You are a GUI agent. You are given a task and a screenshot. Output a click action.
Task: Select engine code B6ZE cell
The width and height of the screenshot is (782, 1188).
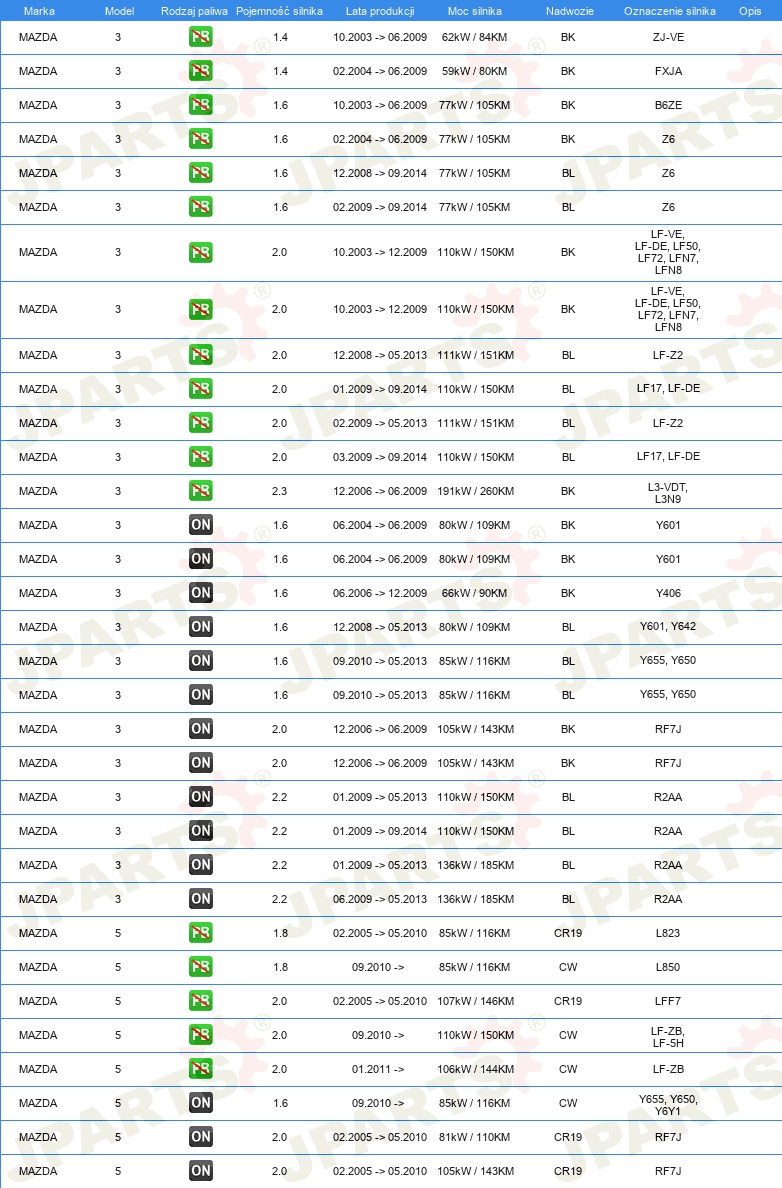(668, 105)
